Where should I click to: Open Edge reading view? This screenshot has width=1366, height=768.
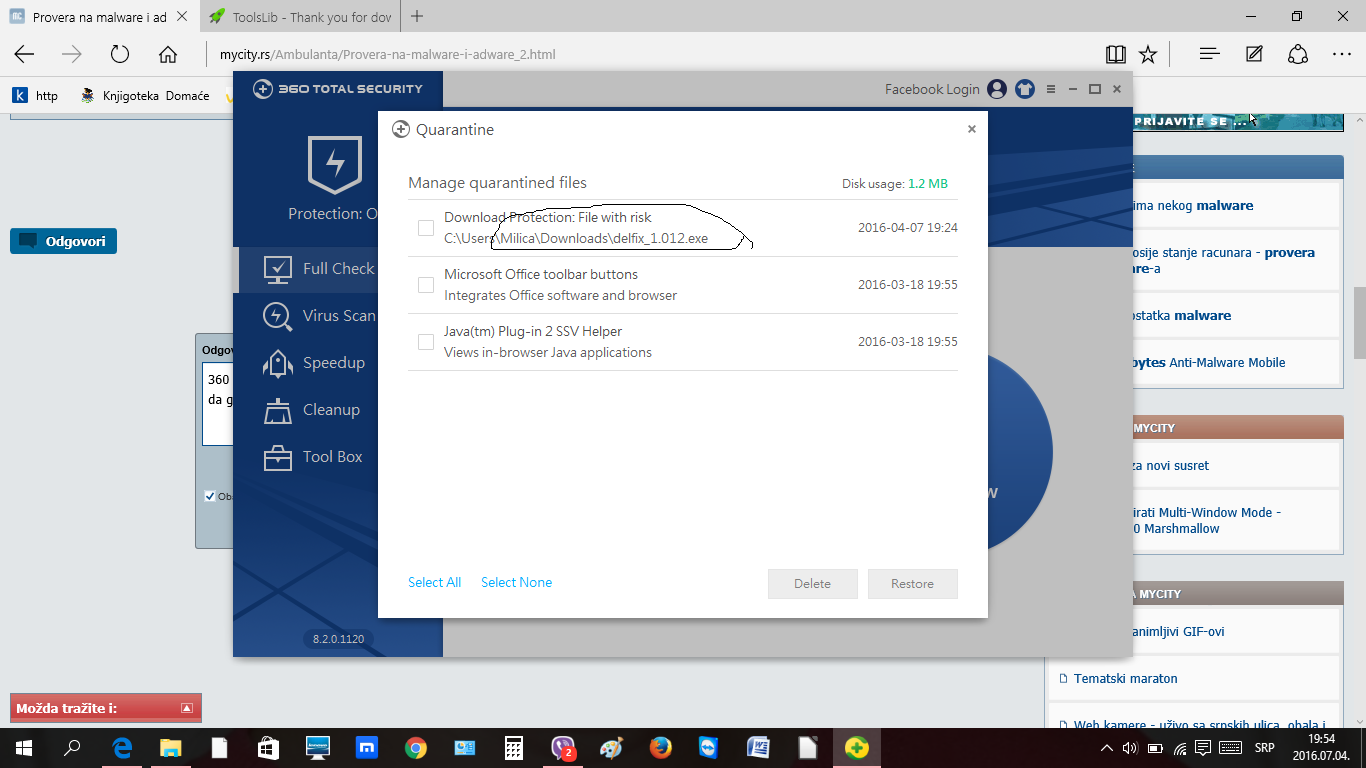(x=1115, y=54)
